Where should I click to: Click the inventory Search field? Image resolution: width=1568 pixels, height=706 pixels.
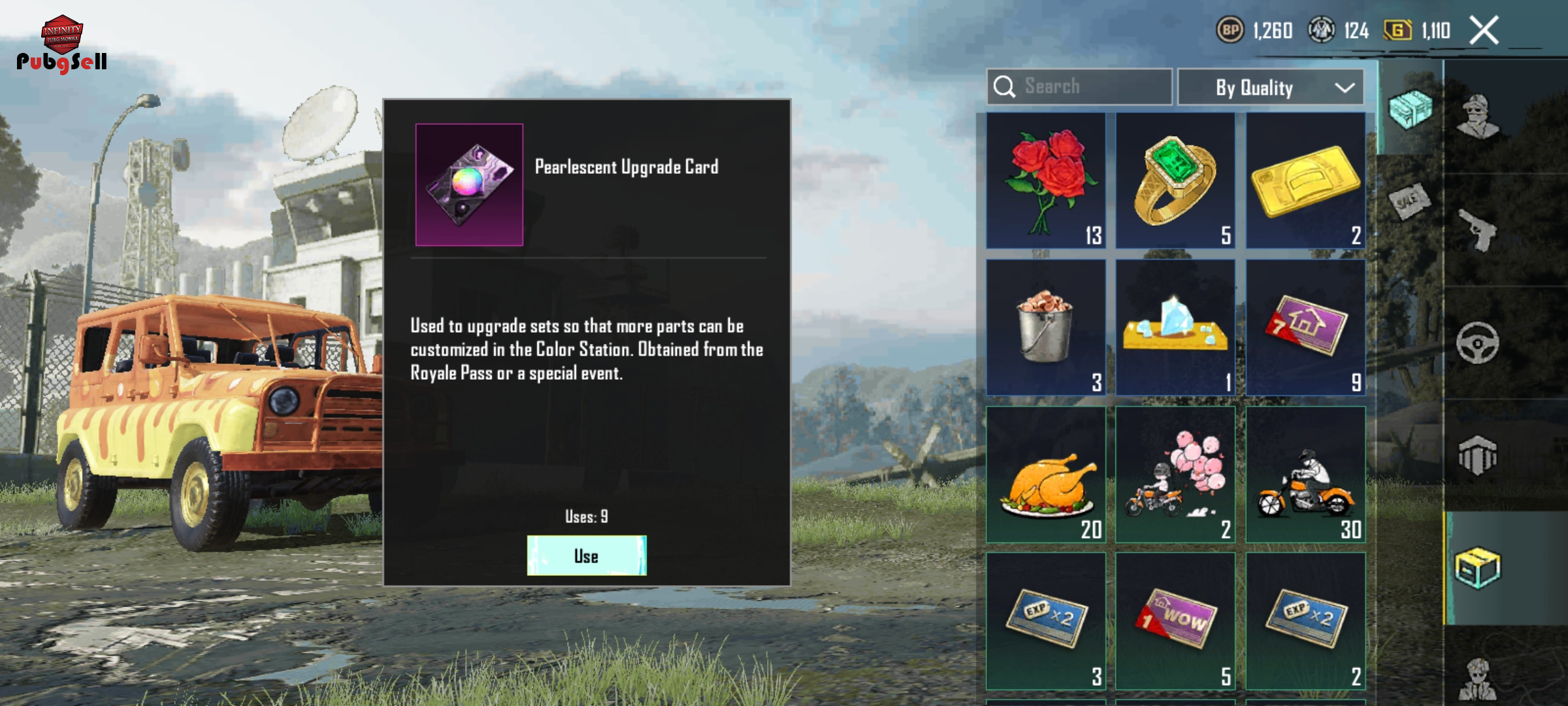click(1079, 86)
